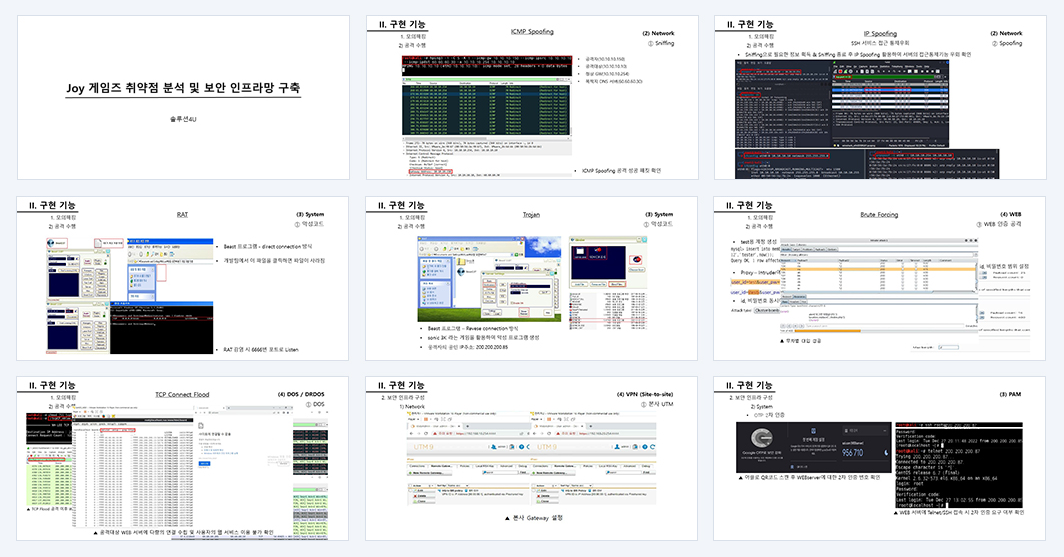Select the PAM OTP slide thumbnail
Image resolution: width=1064 pixels, height=557 pixels.
880,459
